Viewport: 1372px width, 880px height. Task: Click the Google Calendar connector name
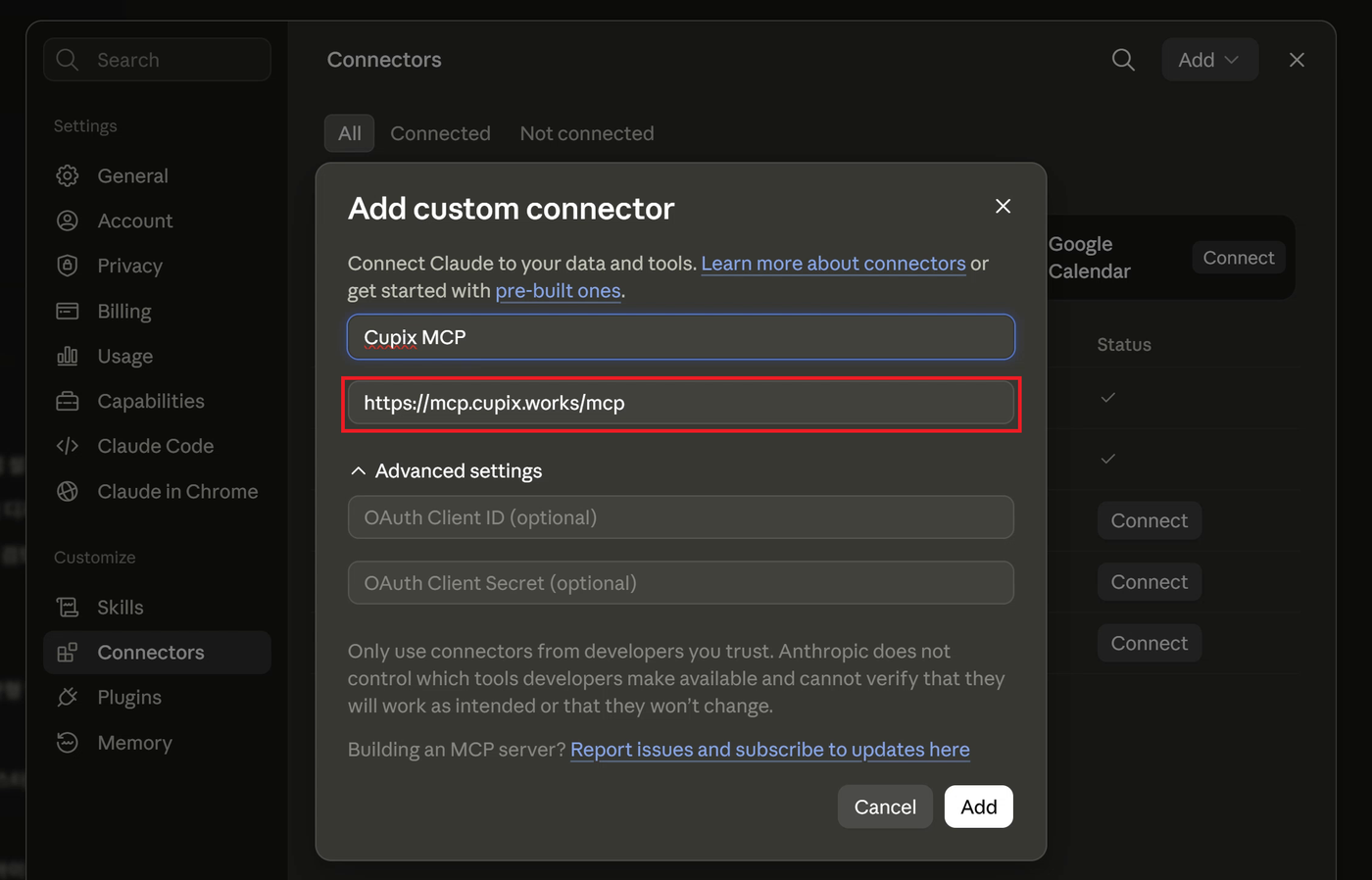[x=1089, y=258]
